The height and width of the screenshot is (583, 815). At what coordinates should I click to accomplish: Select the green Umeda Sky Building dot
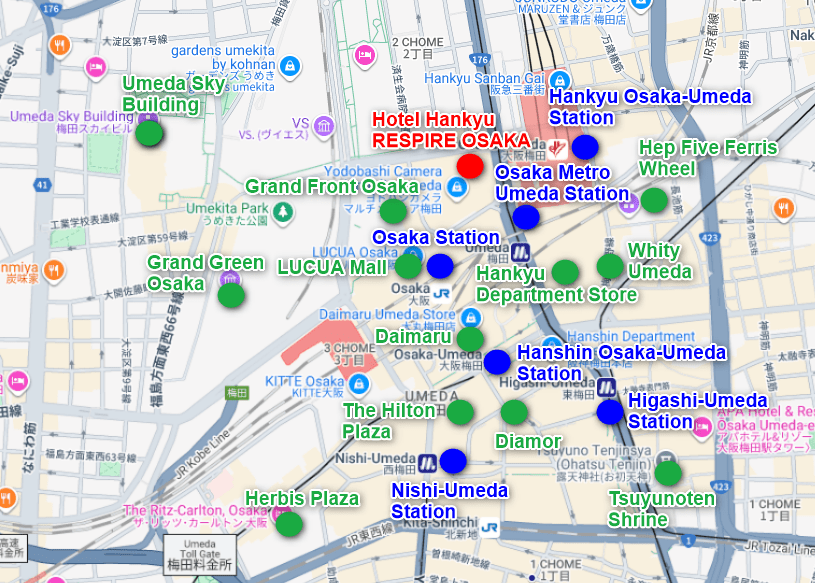[149, 133]
